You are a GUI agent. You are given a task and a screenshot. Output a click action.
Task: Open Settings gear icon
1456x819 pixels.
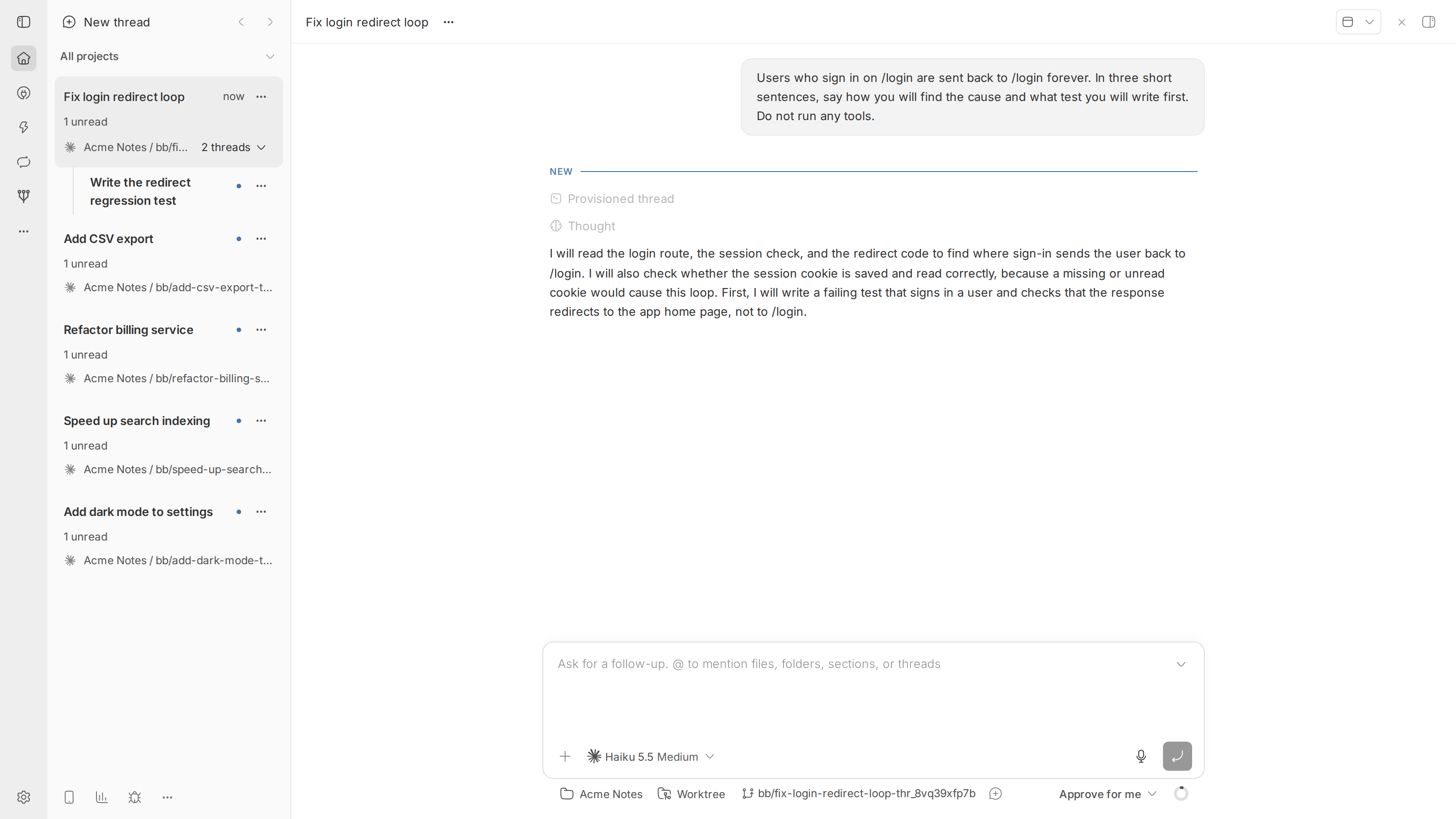[23, 797]
